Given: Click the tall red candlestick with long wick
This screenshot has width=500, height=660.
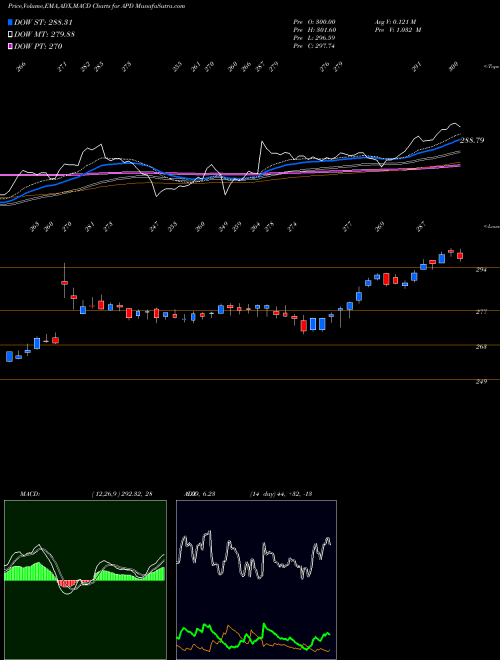Looking at the screenshot, I should pyautogui.click(x=64, y=281).
